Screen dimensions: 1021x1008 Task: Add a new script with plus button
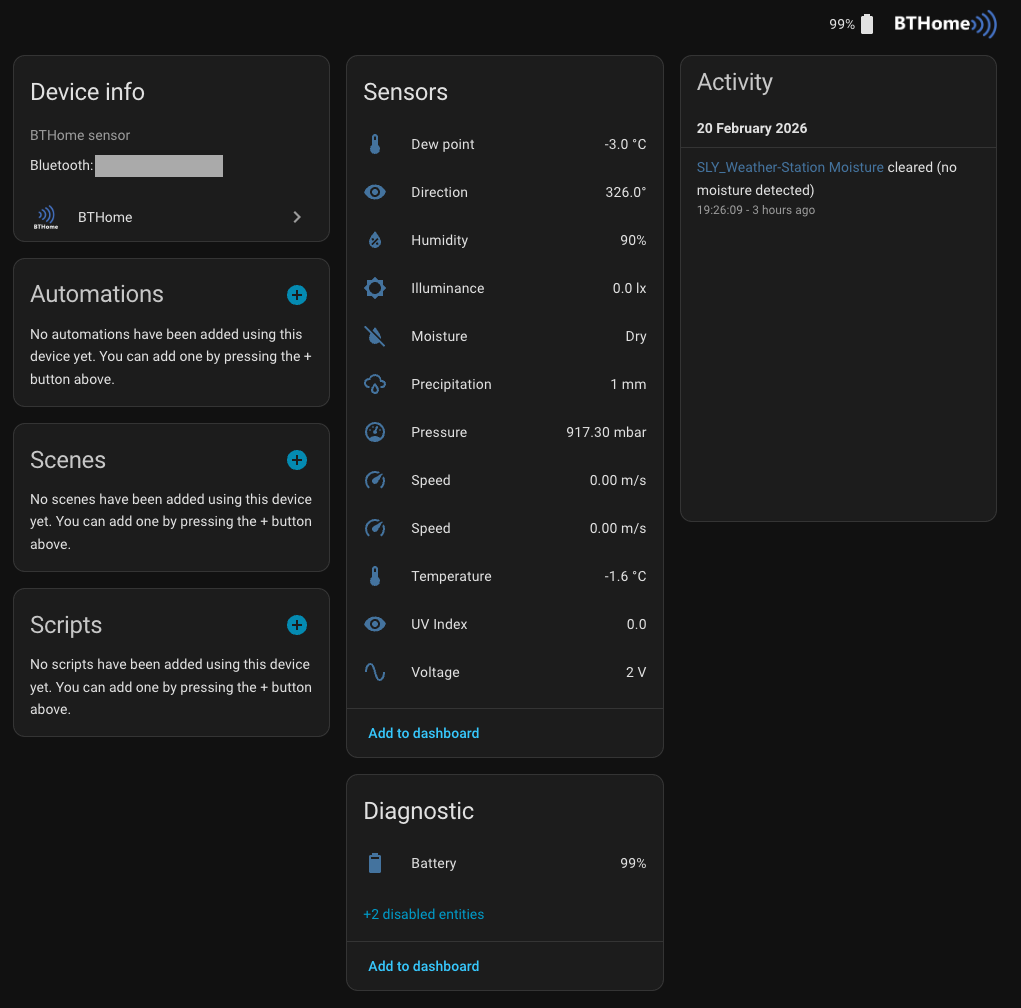tap(297, 625)
